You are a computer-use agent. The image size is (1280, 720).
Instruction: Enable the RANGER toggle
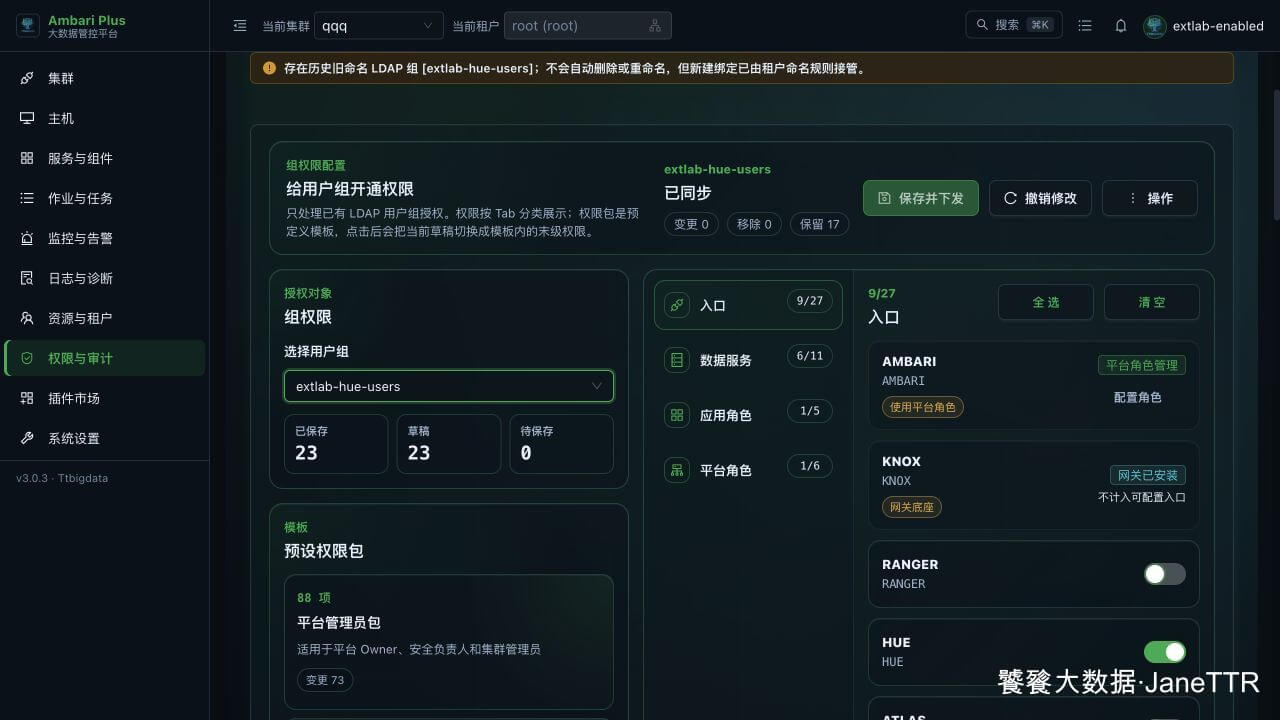1165,574
